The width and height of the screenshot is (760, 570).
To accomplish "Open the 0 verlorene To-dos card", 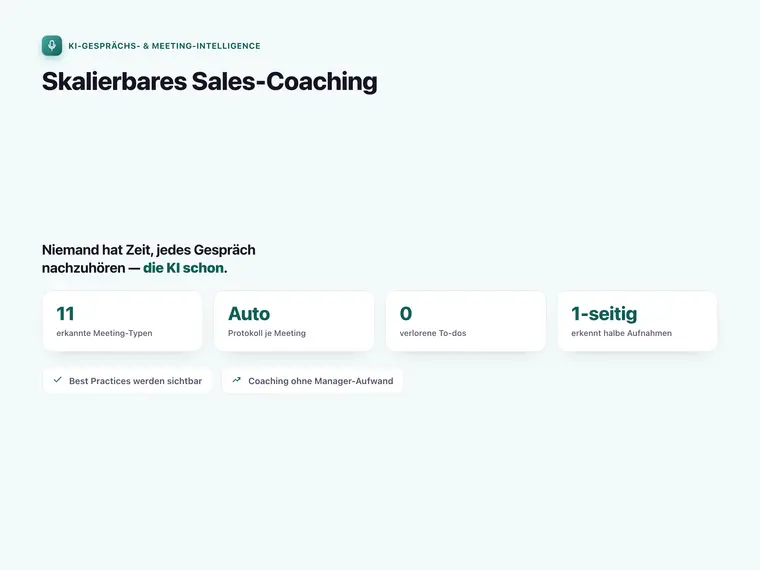I will tap(466, 321).
